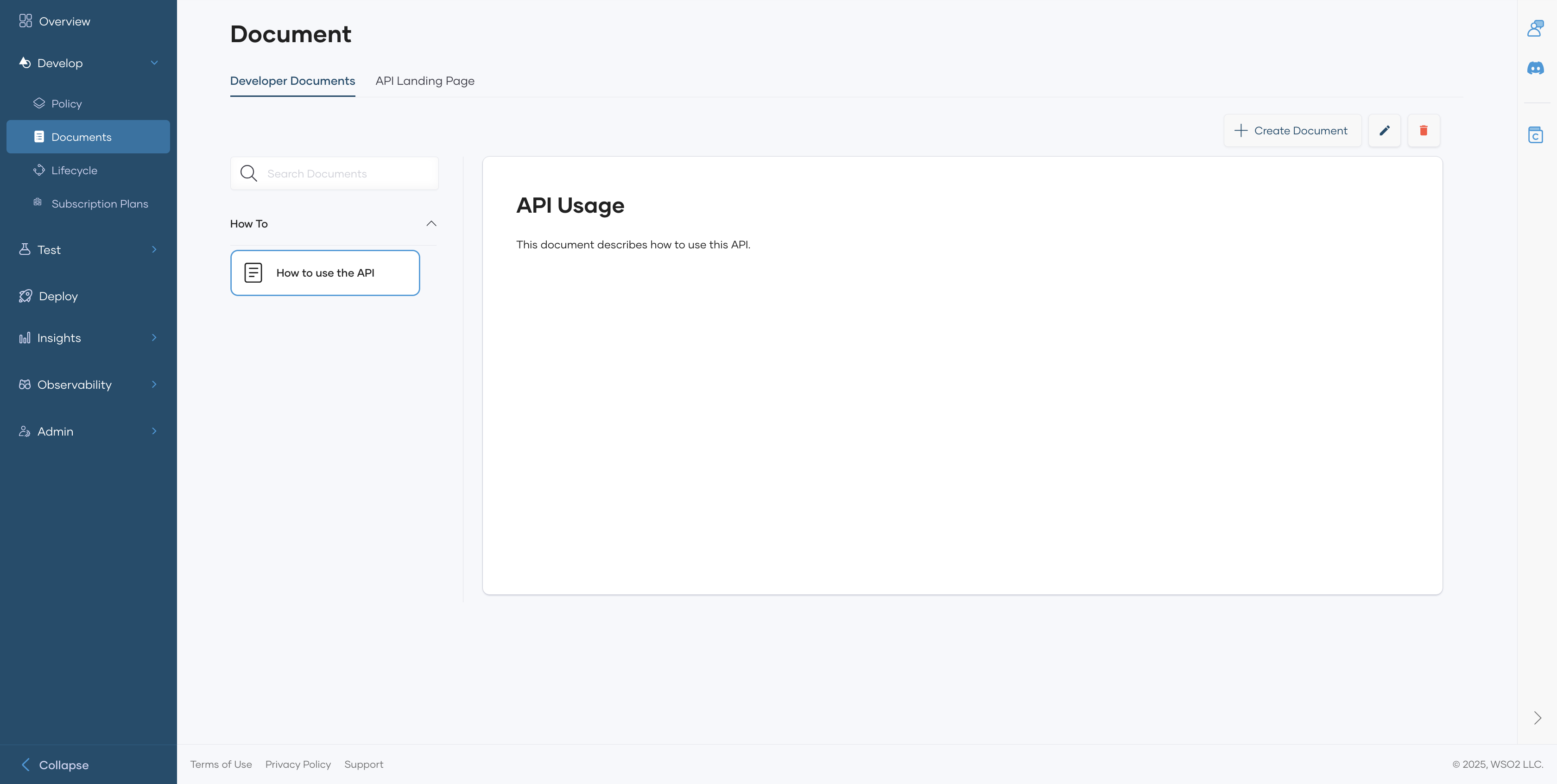Screen dimensions: 1557x784
Task: Select How to use the API document
Action: [324, 272]
